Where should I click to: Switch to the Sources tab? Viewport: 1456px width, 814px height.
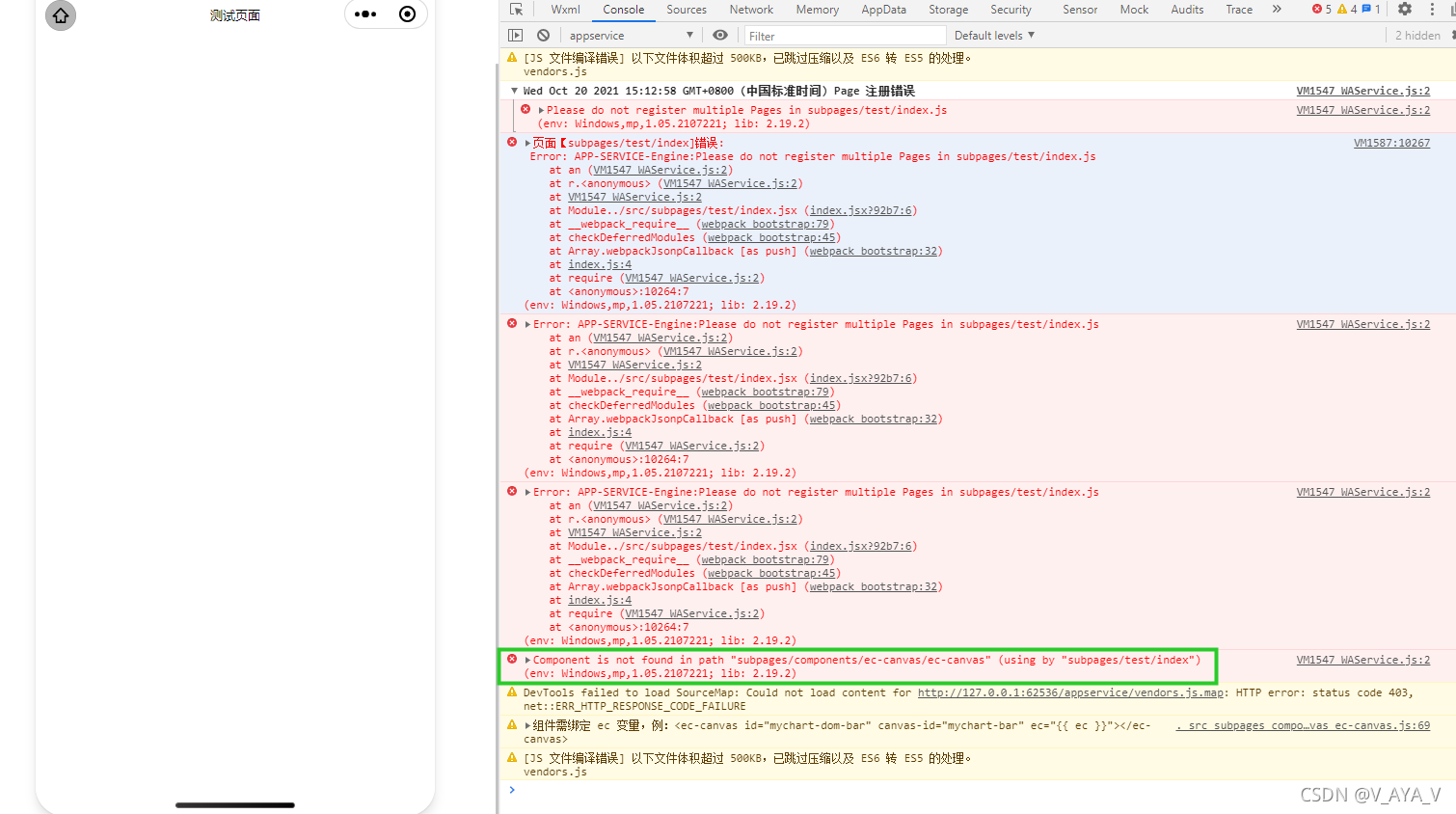tap(687, 10)
